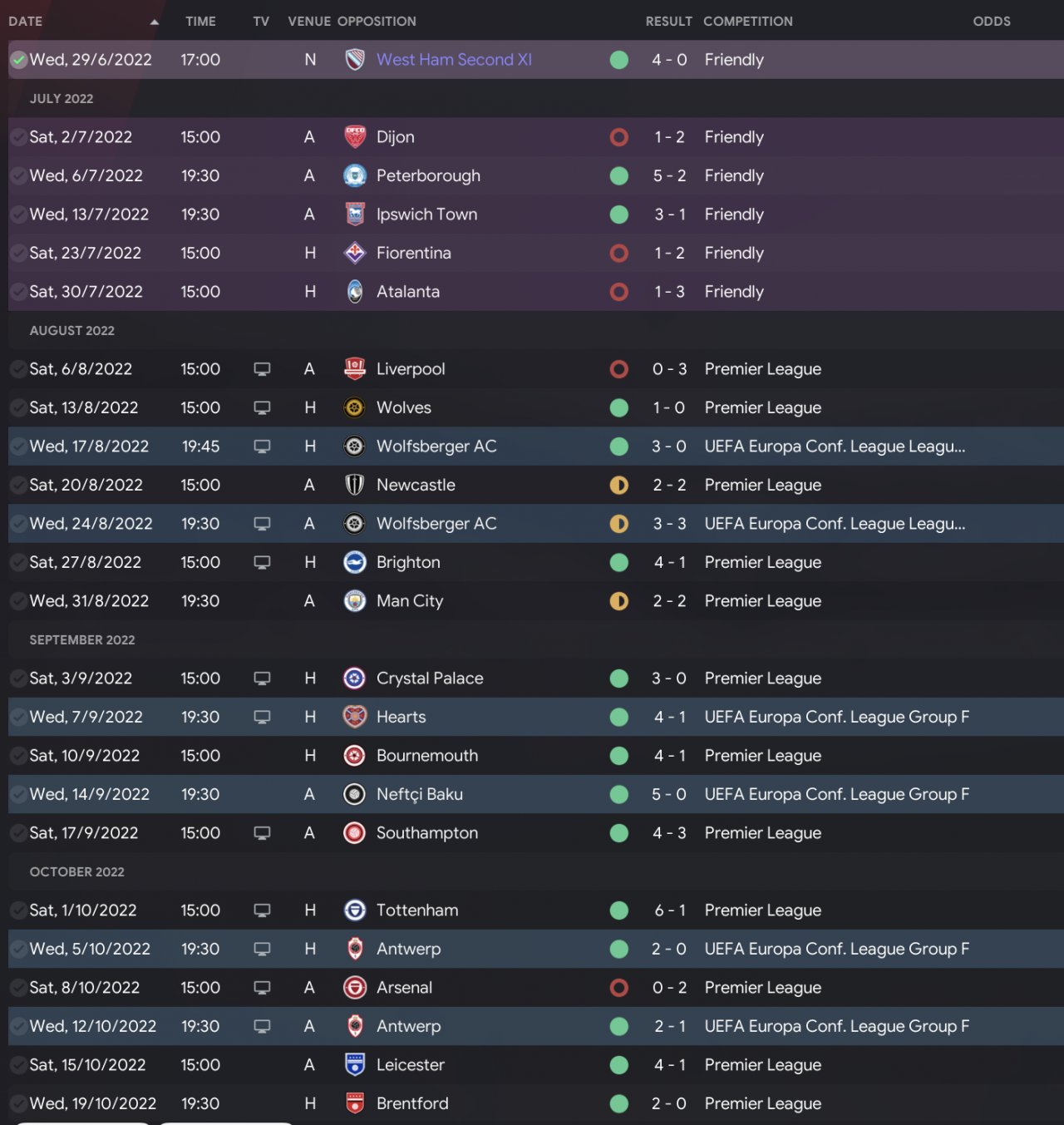Sort fixtures using the DATE column arrow
This screenshot has width=1064, height=1125.
click(154, 22)
